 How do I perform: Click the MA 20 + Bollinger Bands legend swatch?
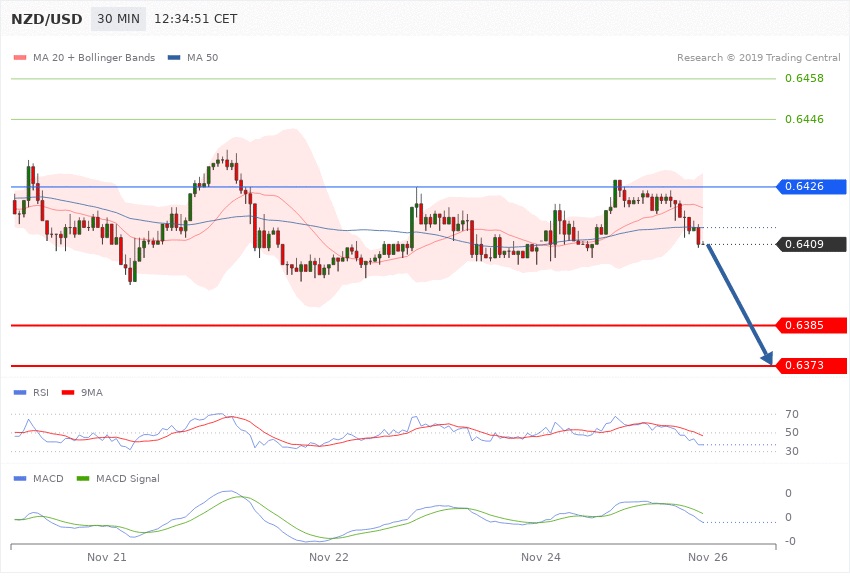19,58
